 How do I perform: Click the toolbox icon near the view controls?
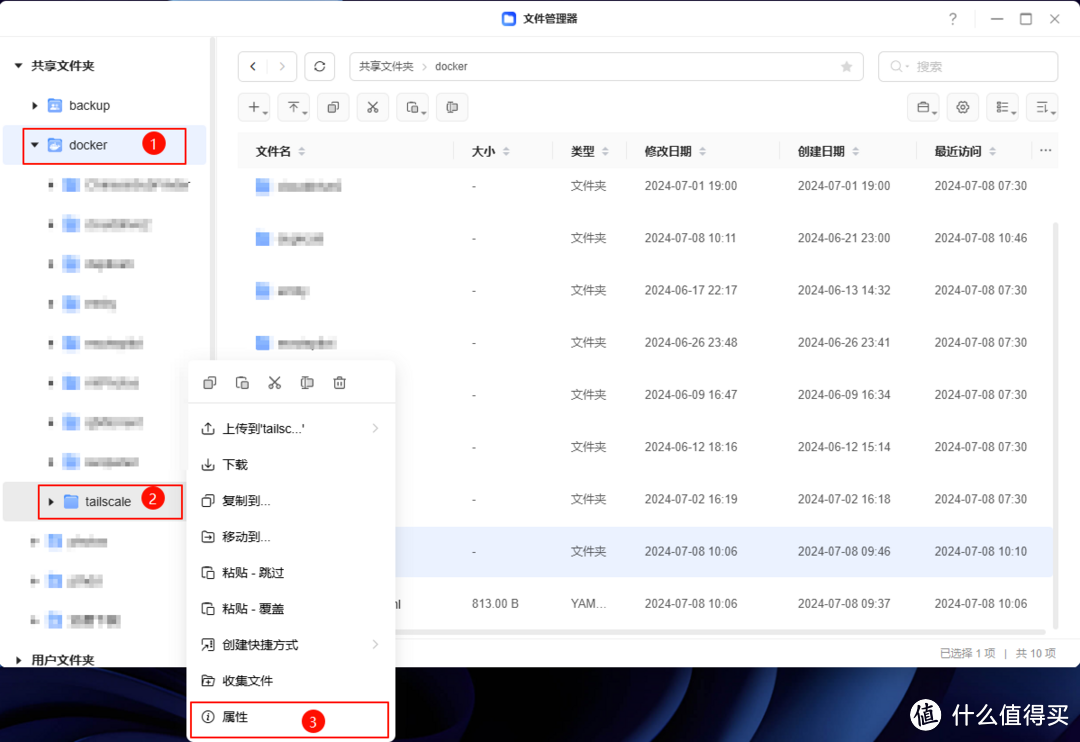point(922,107)
